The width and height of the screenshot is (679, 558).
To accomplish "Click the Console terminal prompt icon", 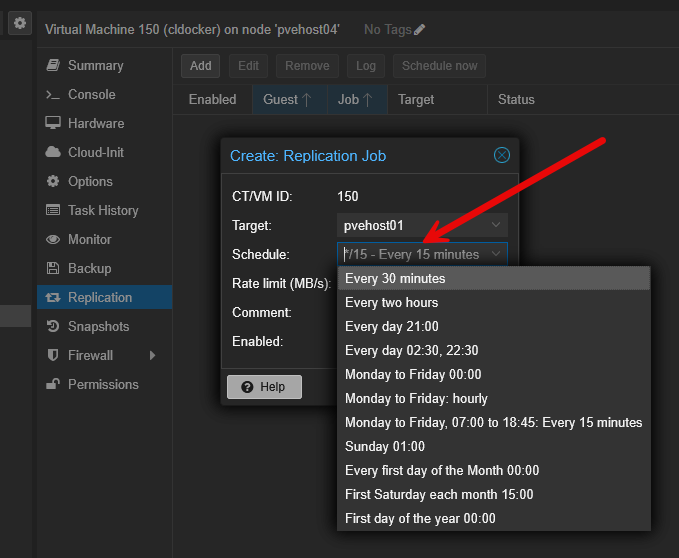I will (53, 94).
